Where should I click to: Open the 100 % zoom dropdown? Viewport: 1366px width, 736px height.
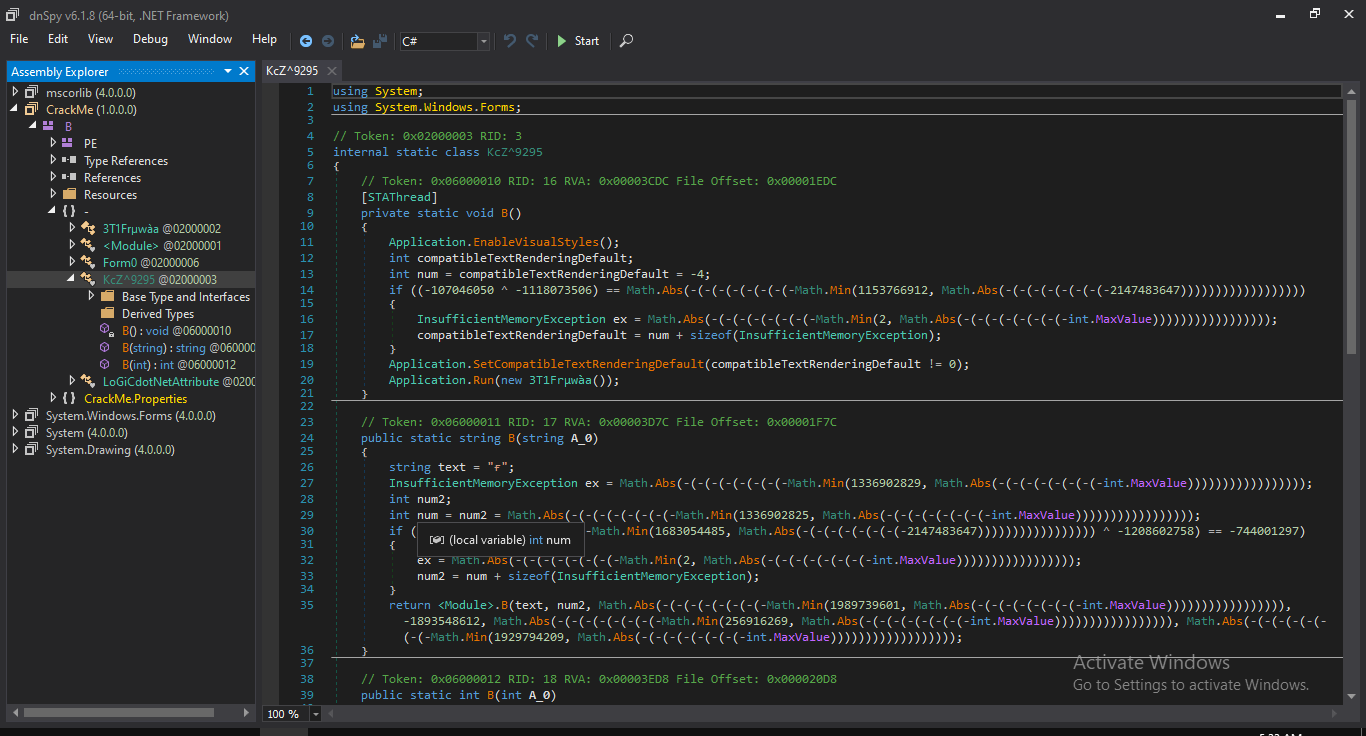[x=316, y=714]
